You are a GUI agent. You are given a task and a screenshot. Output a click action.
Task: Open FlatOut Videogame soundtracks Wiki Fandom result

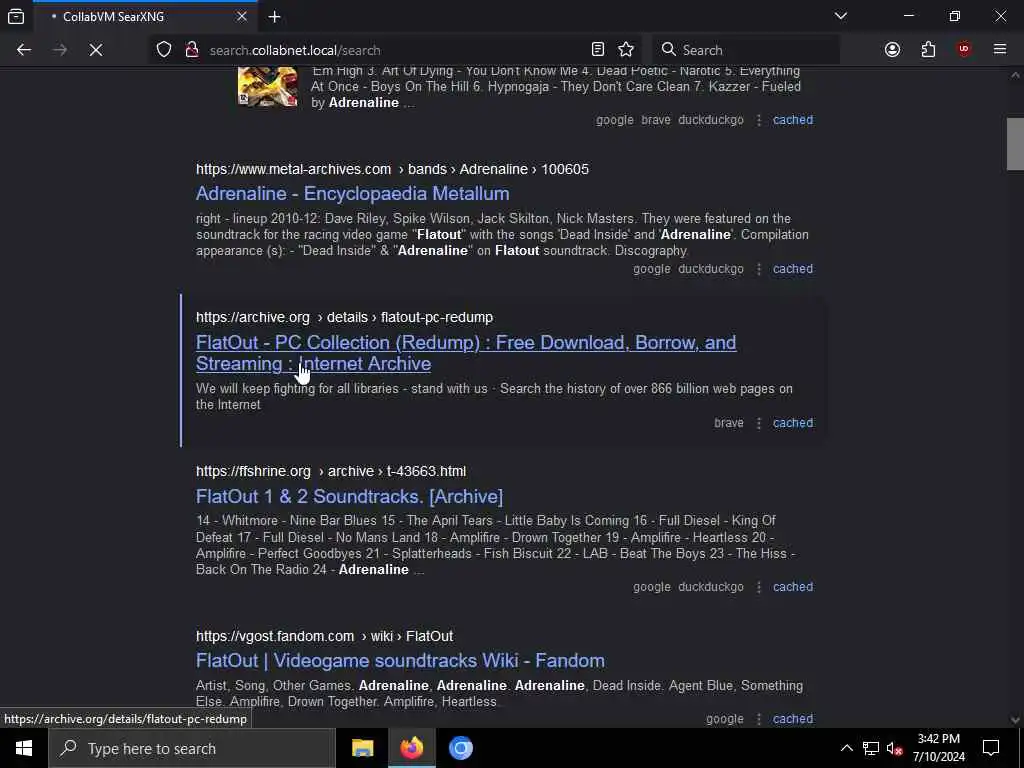coord(400,660)
